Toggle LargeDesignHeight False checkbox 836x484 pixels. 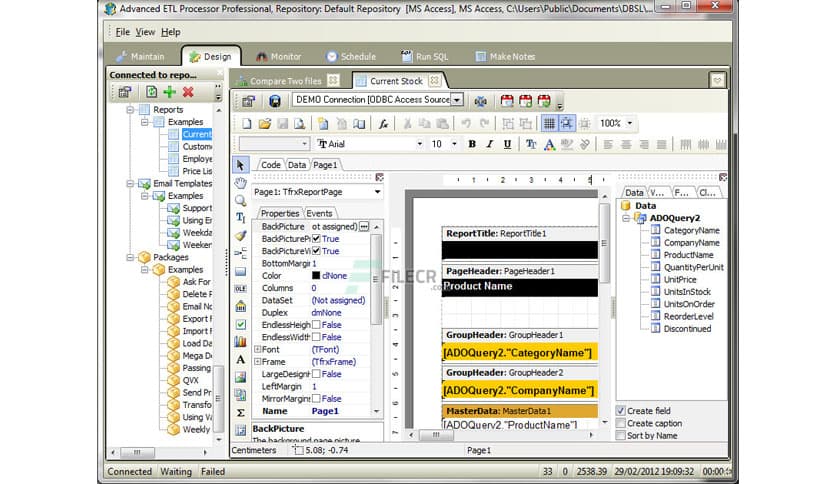[x=316, y=374]
